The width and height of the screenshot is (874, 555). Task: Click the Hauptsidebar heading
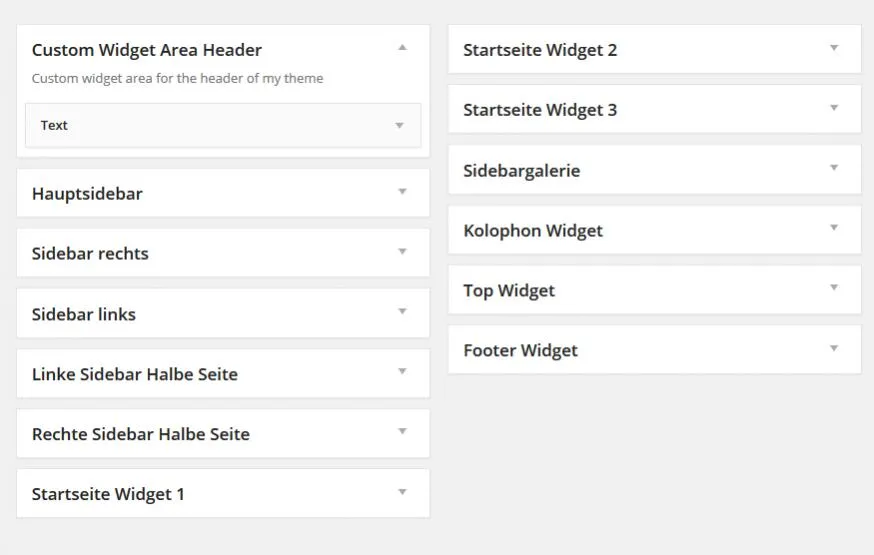88,194
